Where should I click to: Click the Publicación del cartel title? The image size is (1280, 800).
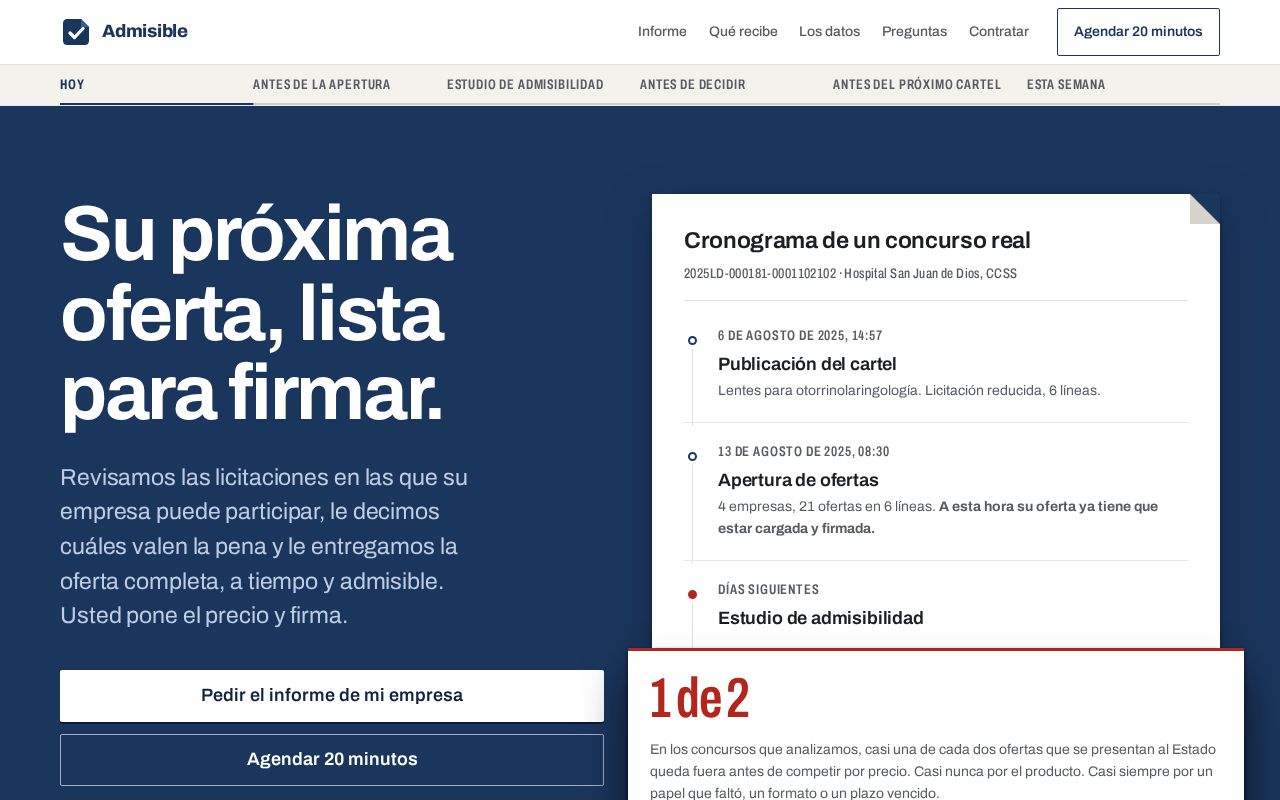point(807,364)
